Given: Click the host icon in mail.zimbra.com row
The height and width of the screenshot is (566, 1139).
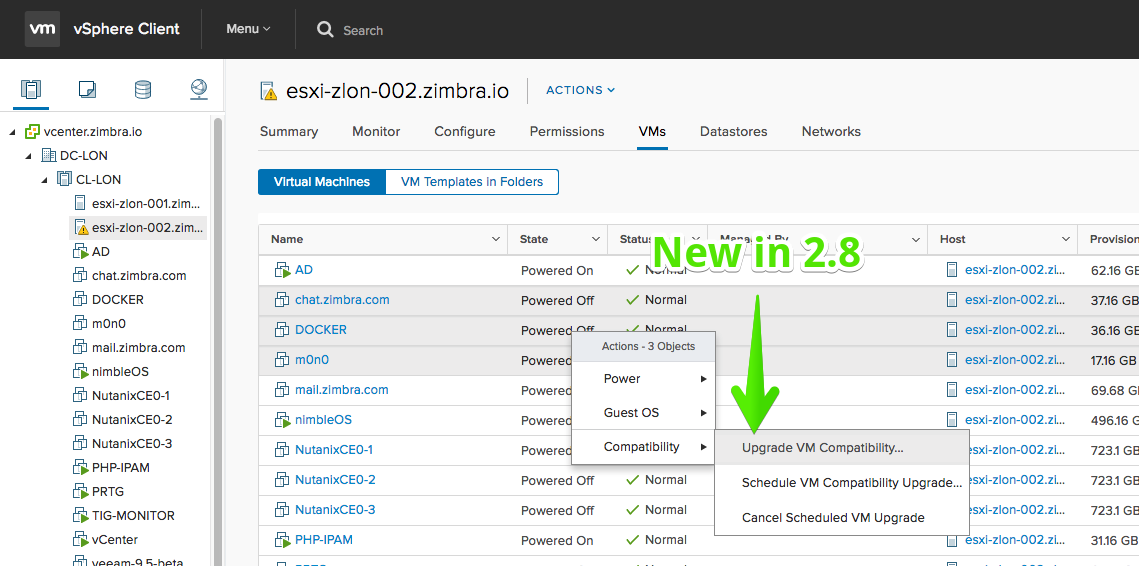Looking at the screenshot, I should pos(952,390).
